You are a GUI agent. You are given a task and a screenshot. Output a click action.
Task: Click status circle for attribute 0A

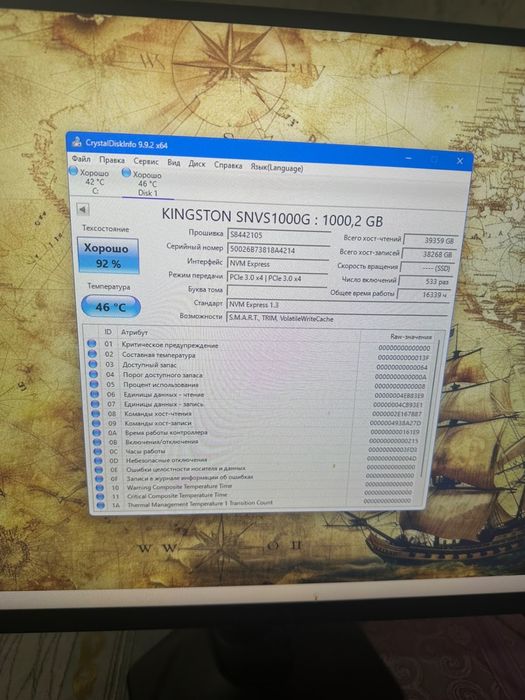click(x=96, y=432)
